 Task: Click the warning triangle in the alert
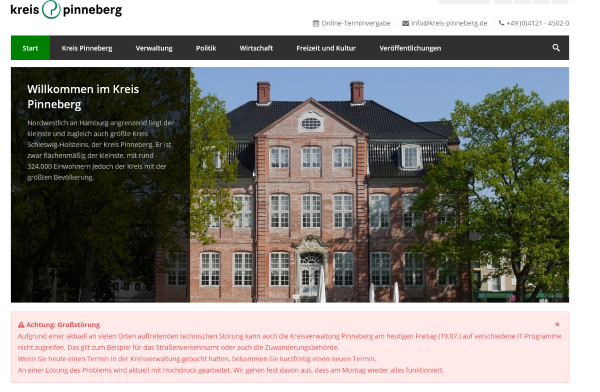tap(21, 325)
